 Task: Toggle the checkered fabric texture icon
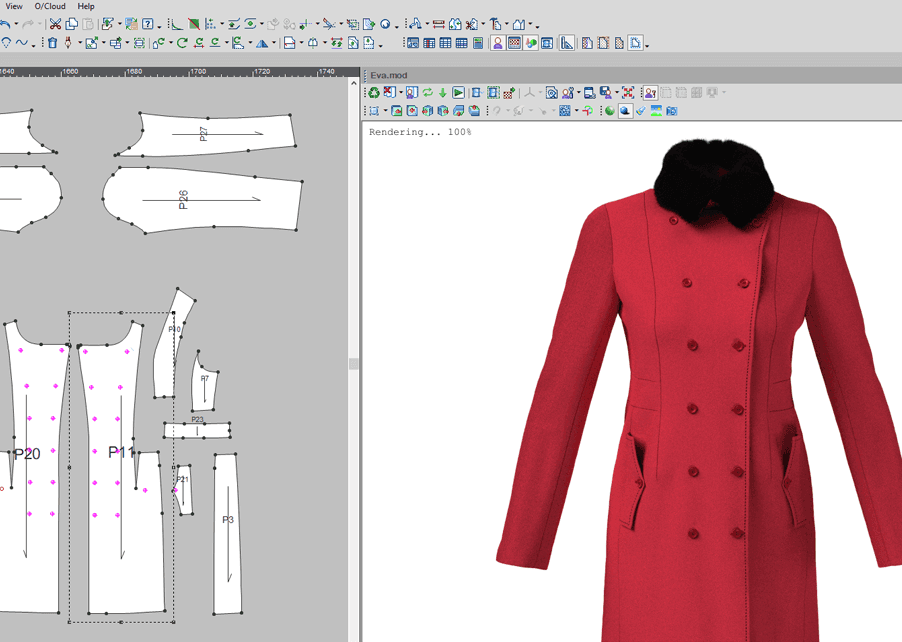tap(514, 42)
